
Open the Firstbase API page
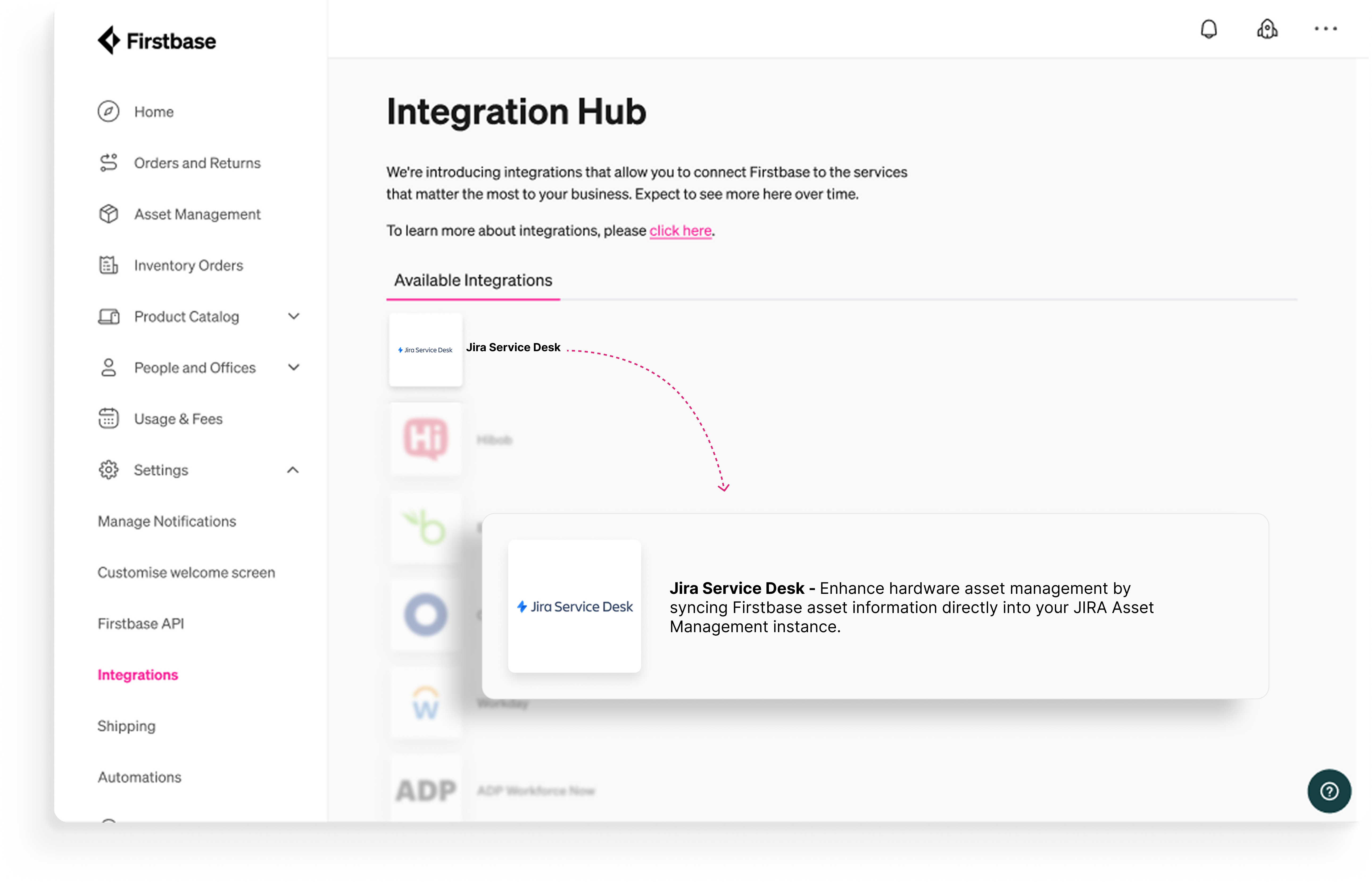(141, 624)
